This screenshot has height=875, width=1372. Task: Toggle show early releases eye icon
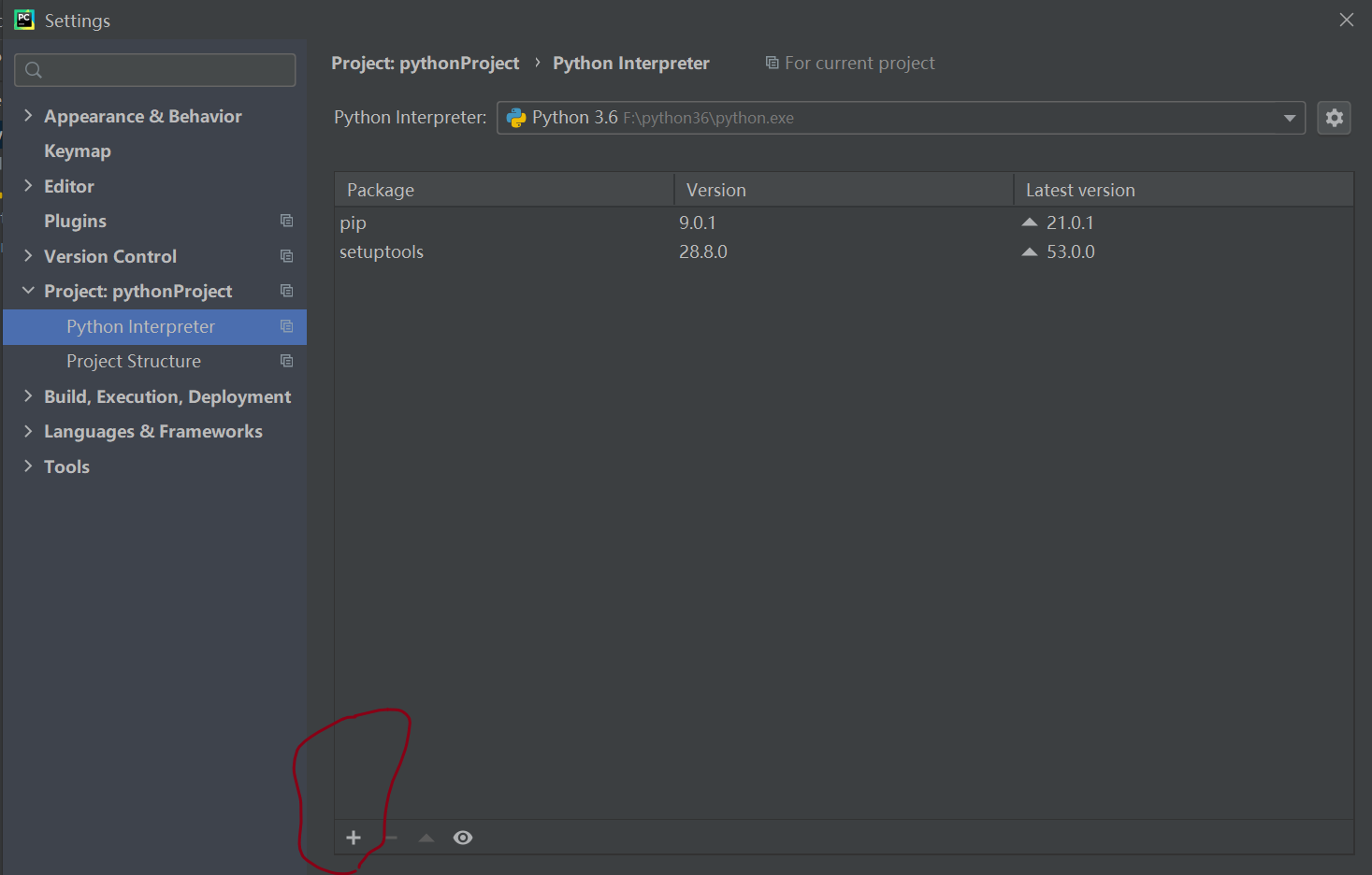coord(463,838)
